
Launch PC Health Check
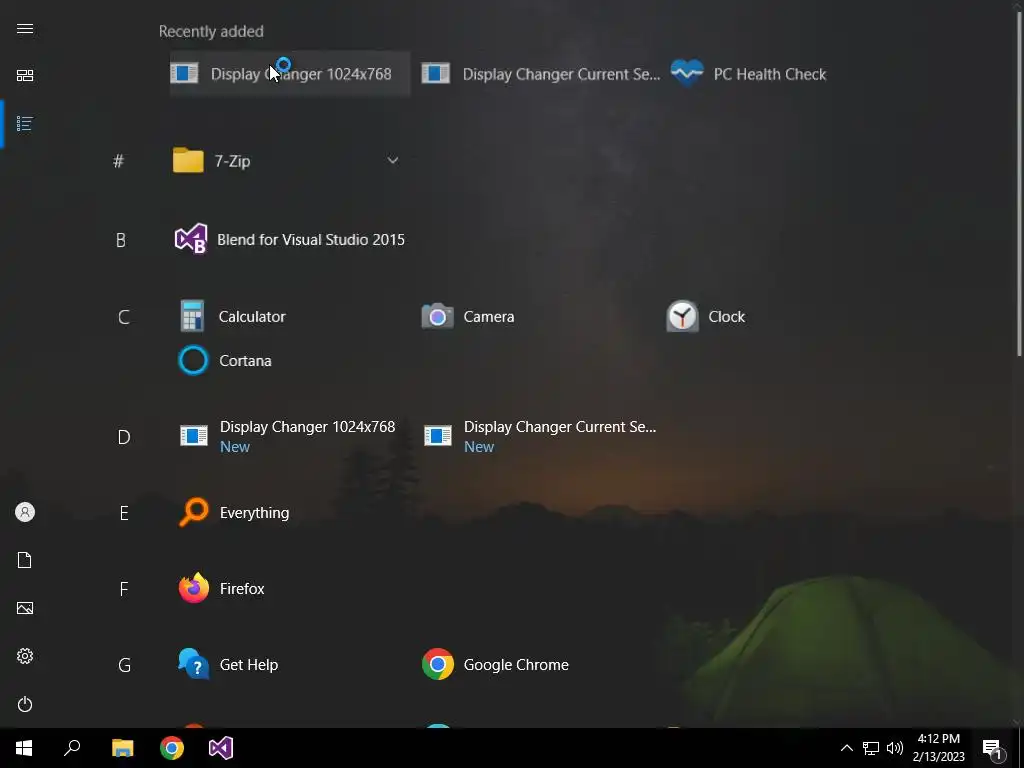(x=748, y=74)
